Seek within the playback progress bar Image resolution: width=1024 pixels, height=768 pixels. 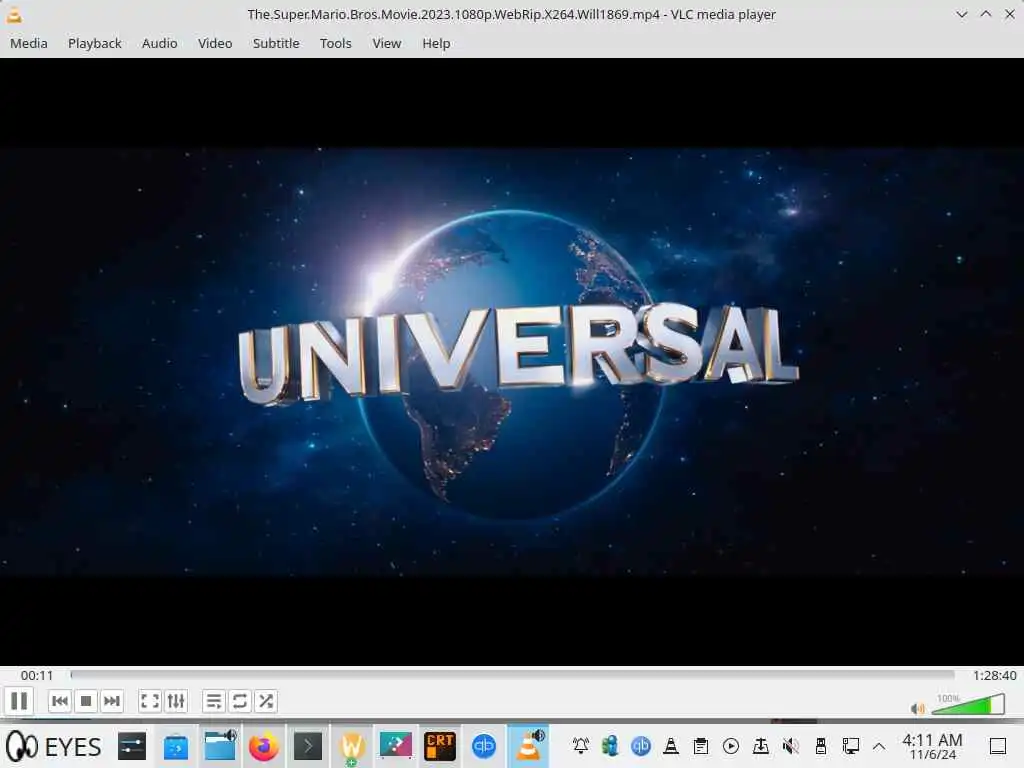[x=513, y=675]
